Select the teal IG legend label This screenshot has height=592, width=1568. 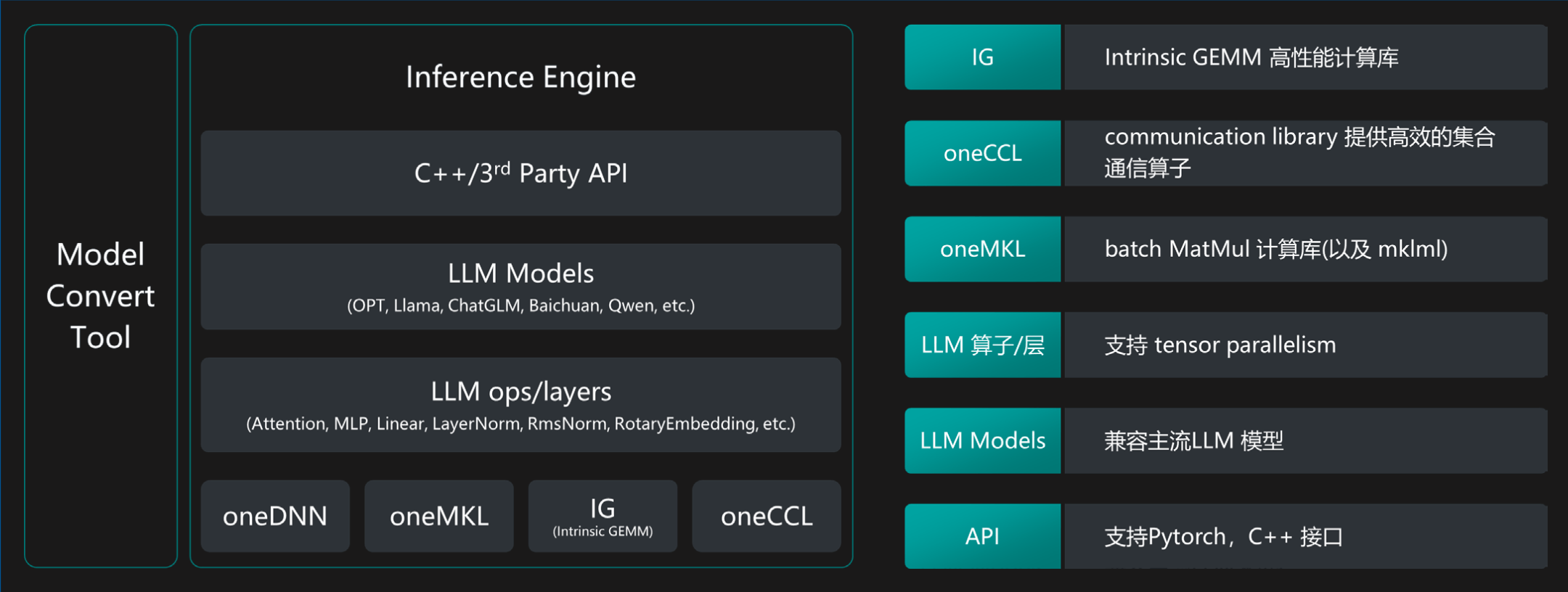(x=982, y=57)
